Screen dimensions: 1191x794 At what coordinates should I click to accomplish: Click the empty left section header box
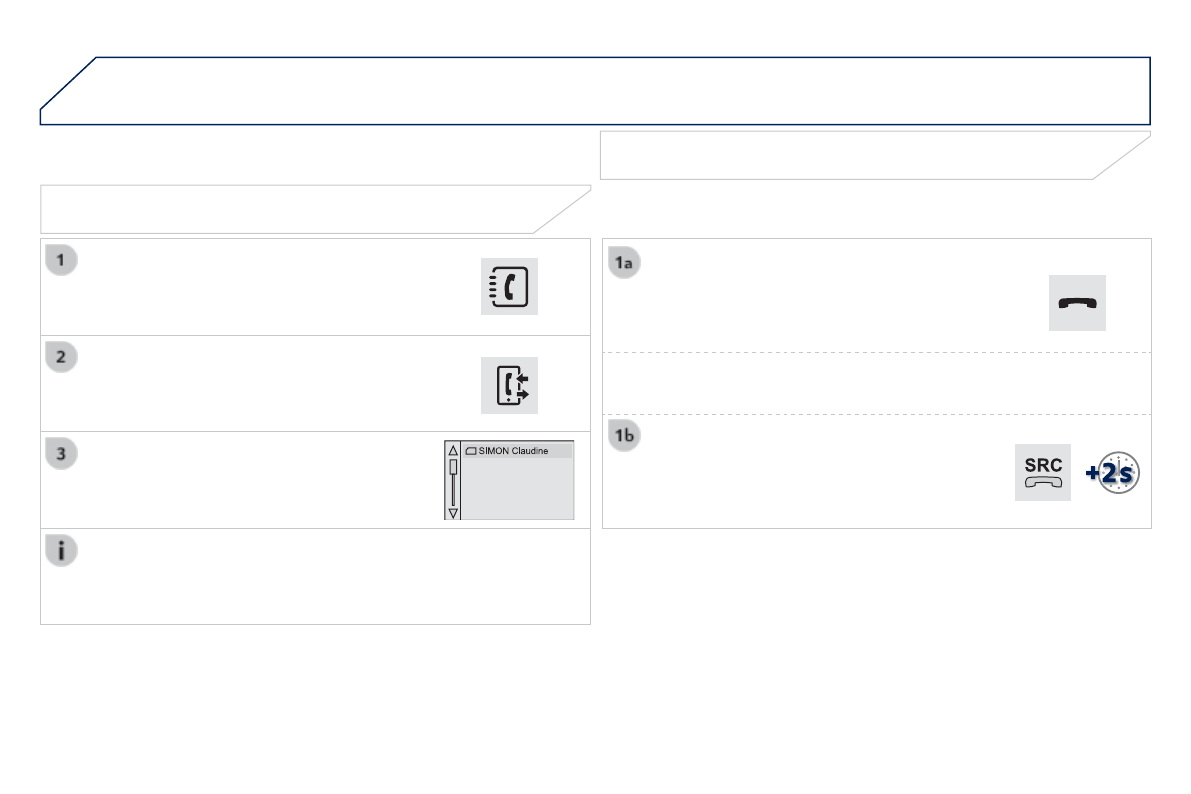(300, 209)
